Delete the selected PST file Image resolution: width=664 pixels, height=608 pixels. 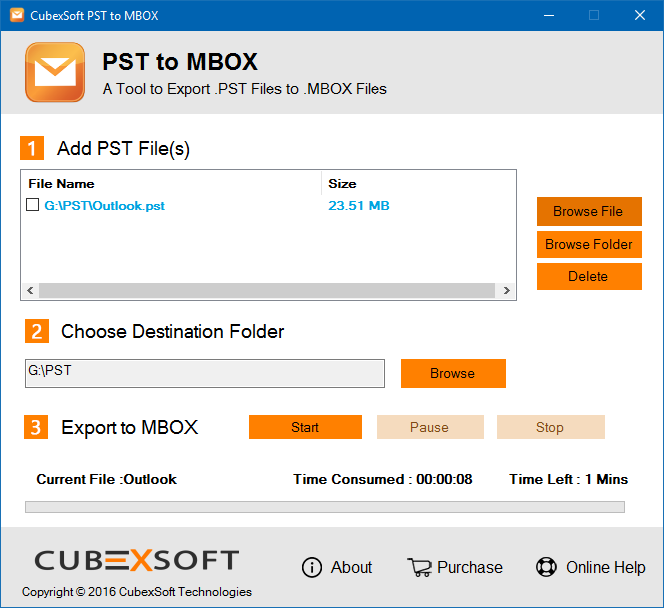click(x=588, y=277)
